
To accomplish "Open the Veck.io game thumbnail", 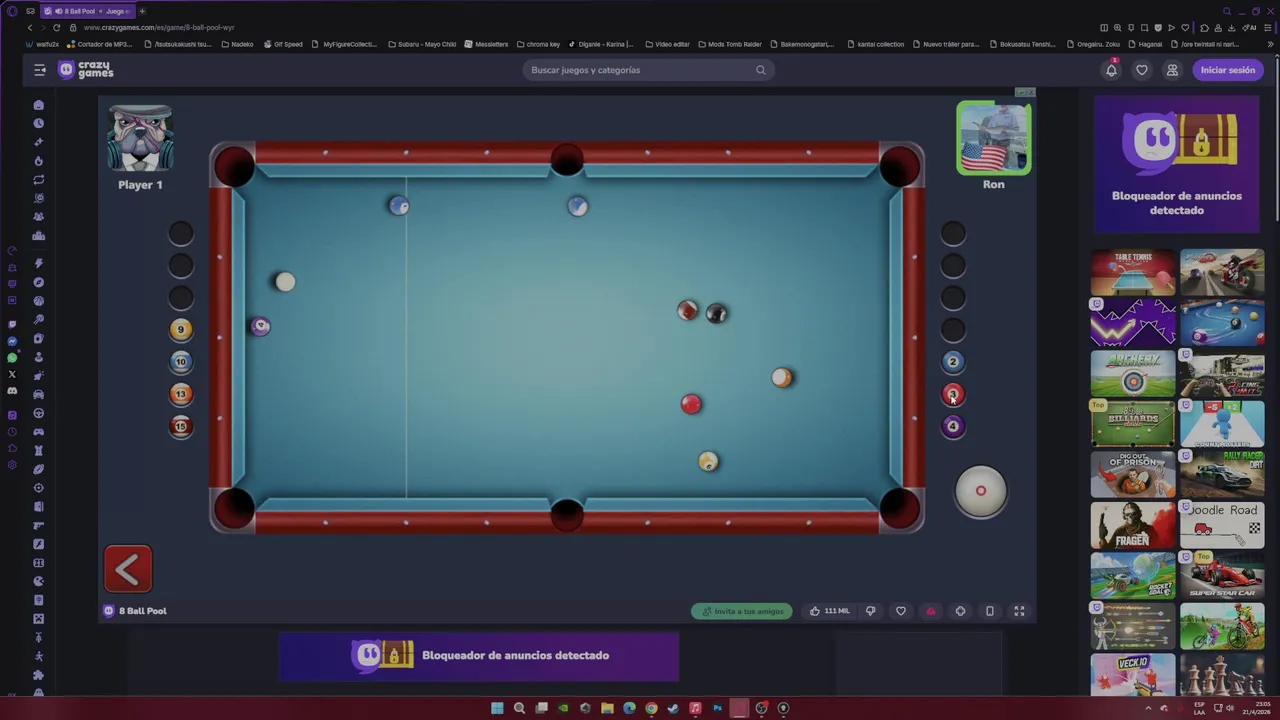I will coord(1133,674).
